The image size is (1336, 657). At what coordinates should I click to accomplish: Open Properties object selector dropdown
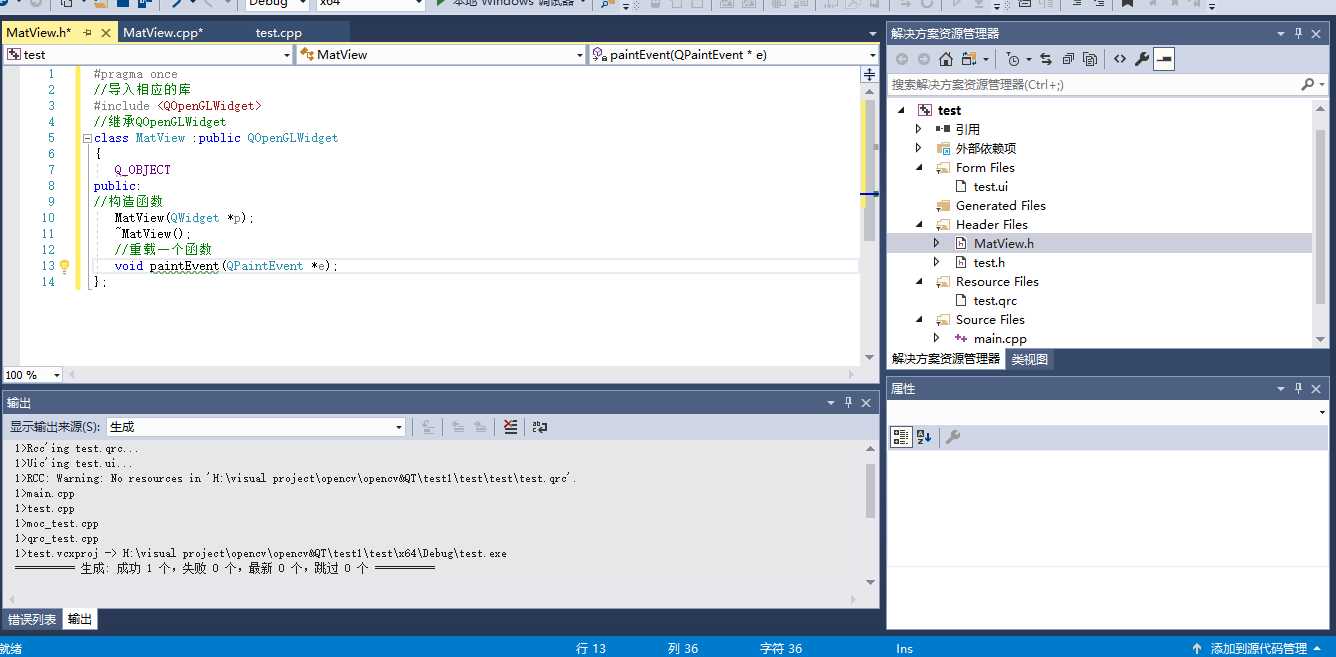(x=1322, y=412)
